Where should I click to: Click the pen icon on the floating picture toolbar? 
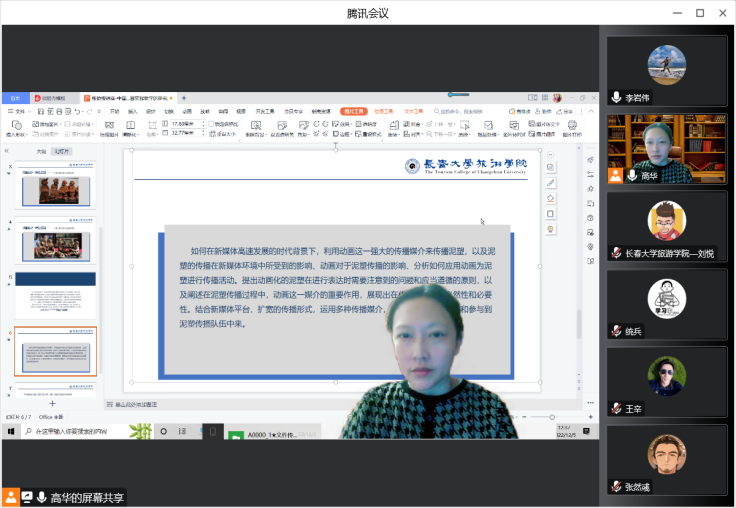pos(551,183)
